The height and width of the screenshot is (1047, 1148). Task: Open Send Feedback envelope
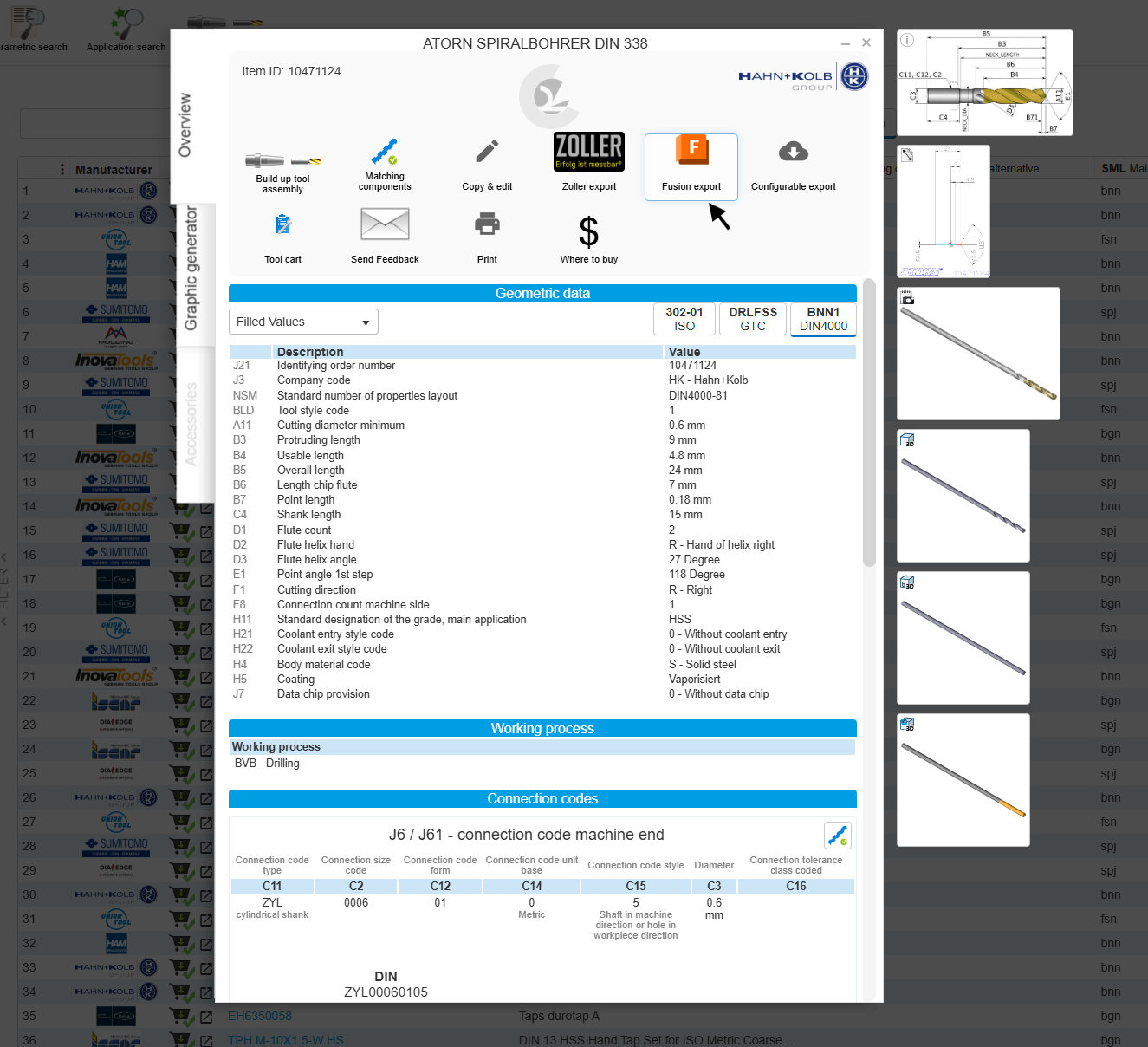pos(385,237)
